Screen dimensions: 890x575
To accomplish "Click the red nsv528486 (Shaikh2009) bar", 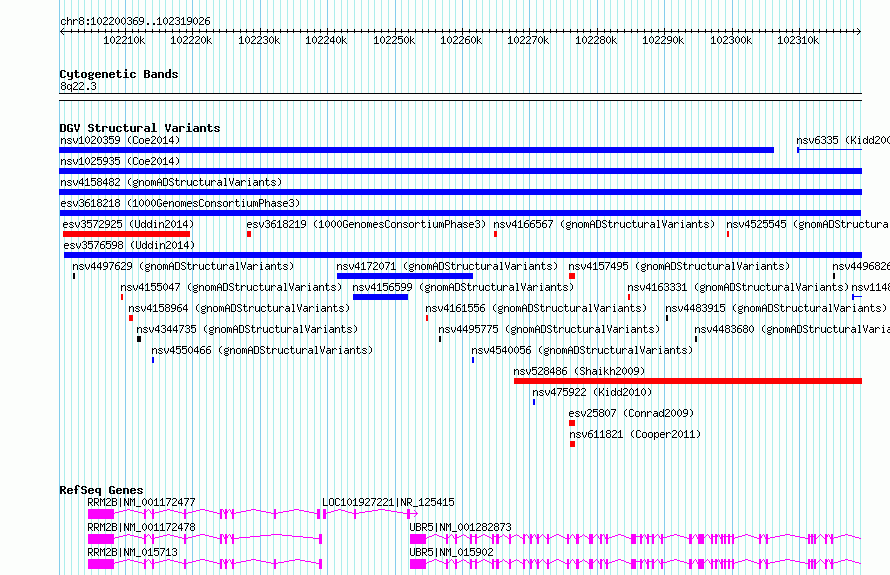I will (688, 381).
